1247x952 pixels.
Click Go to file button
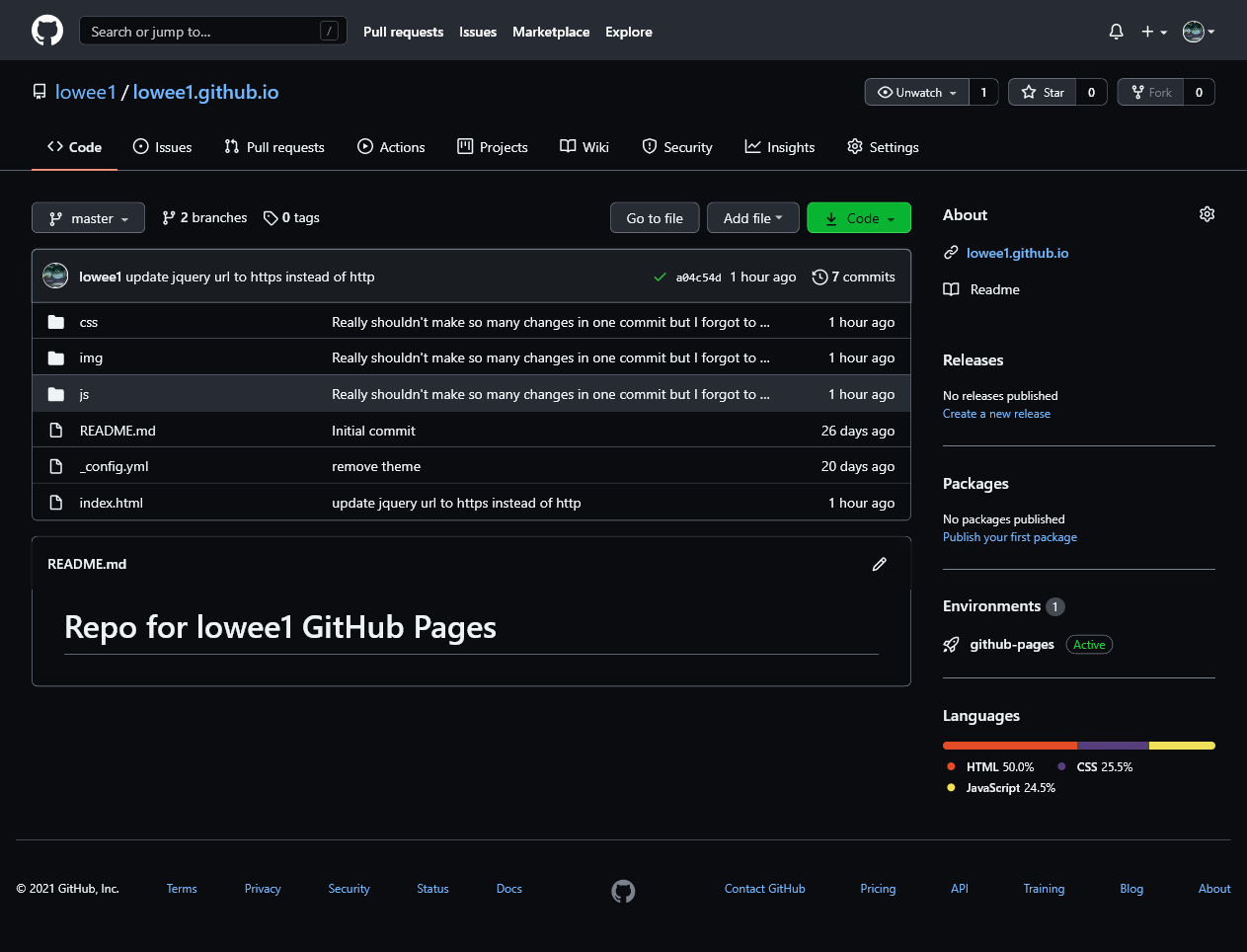pyautogui.click(x=655, y=218)
